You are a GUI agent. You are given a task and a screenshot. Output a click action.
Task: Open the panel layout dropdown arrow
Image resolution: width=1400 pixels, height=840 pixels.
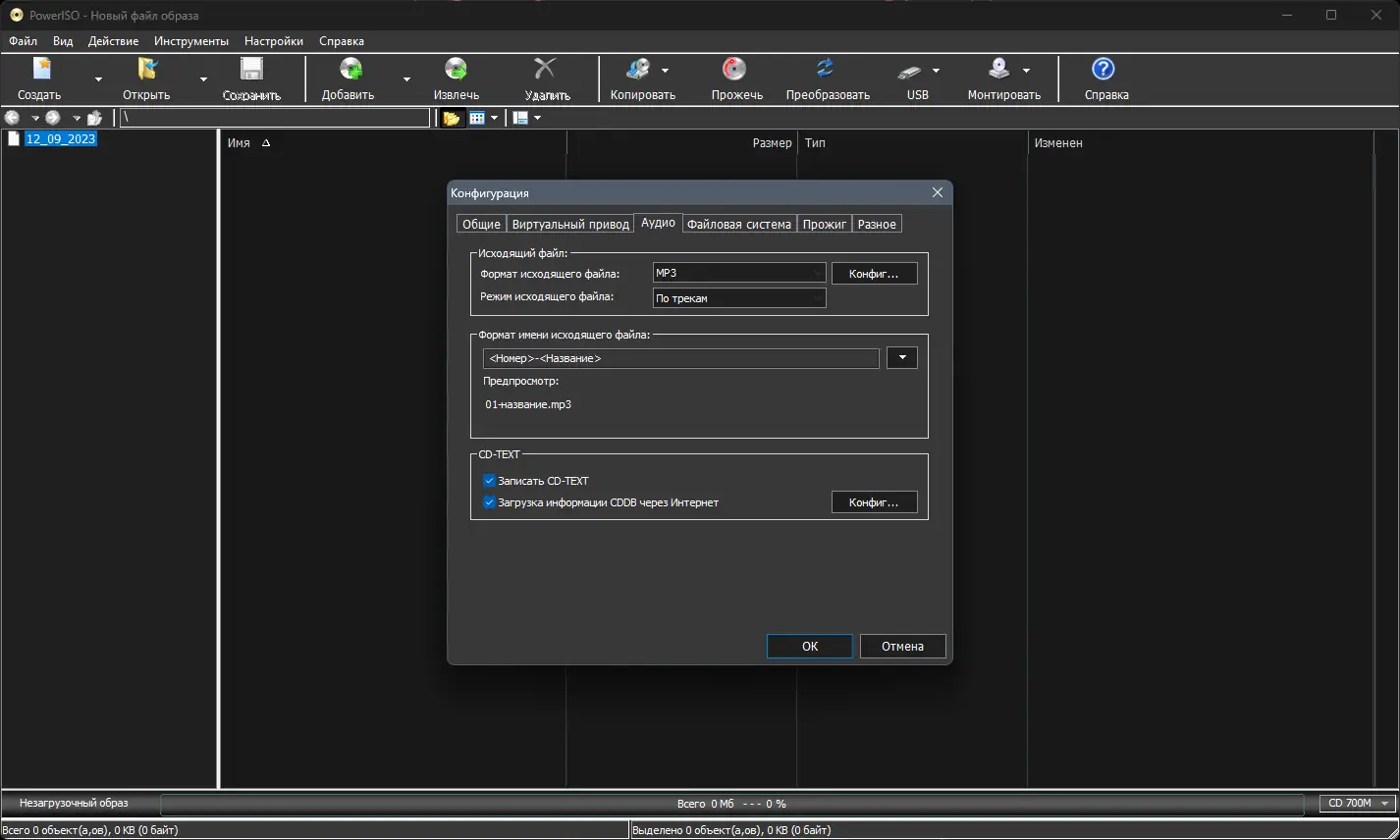pos(537,118)
